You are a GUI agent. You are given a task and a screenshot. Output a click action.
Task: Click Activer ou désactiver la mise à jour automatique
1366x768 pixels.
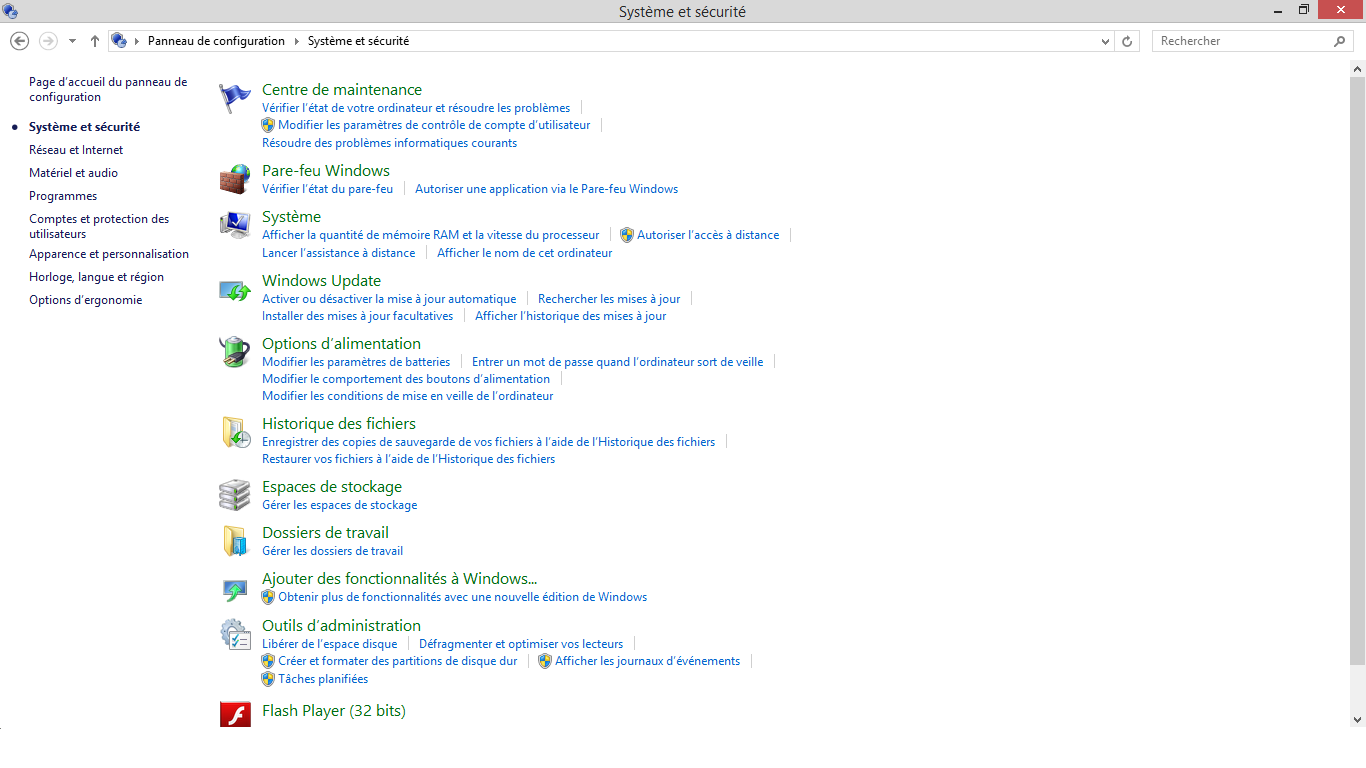click(389, 299)
